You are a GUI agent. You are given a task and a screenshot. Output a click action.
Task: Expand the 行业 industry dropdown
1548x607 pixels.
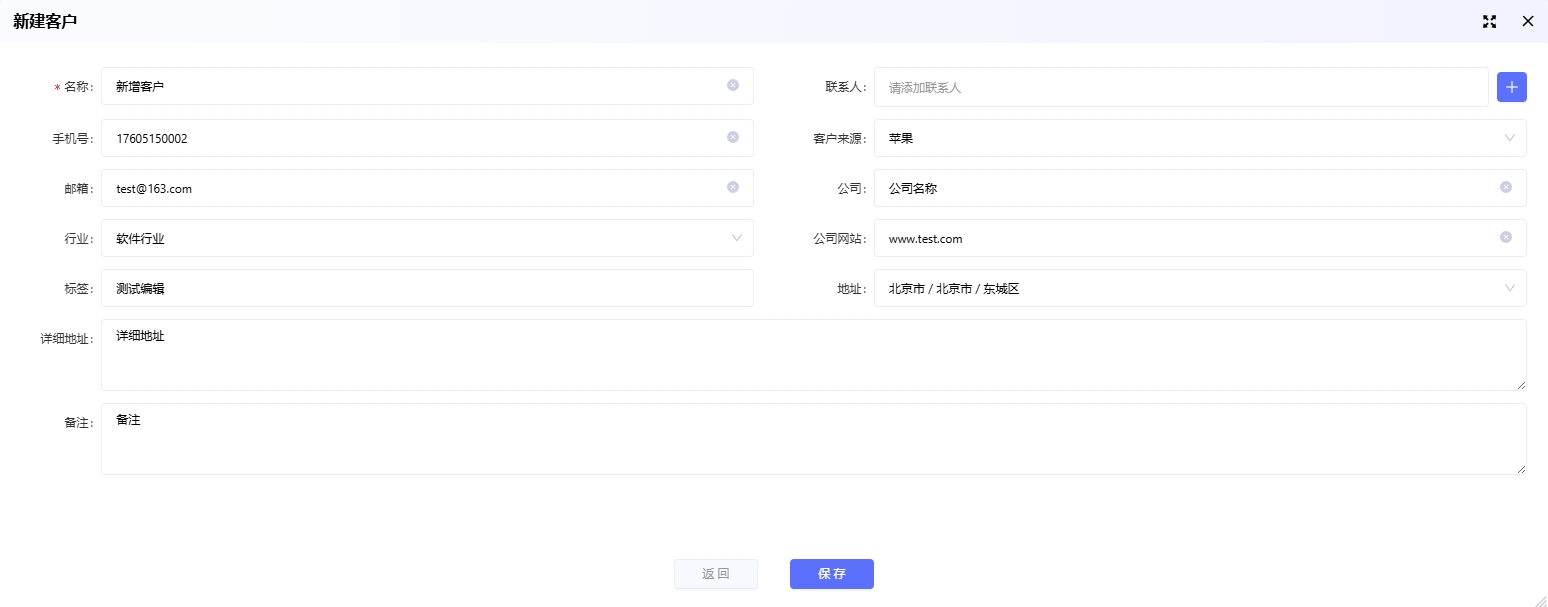point(427,238)
